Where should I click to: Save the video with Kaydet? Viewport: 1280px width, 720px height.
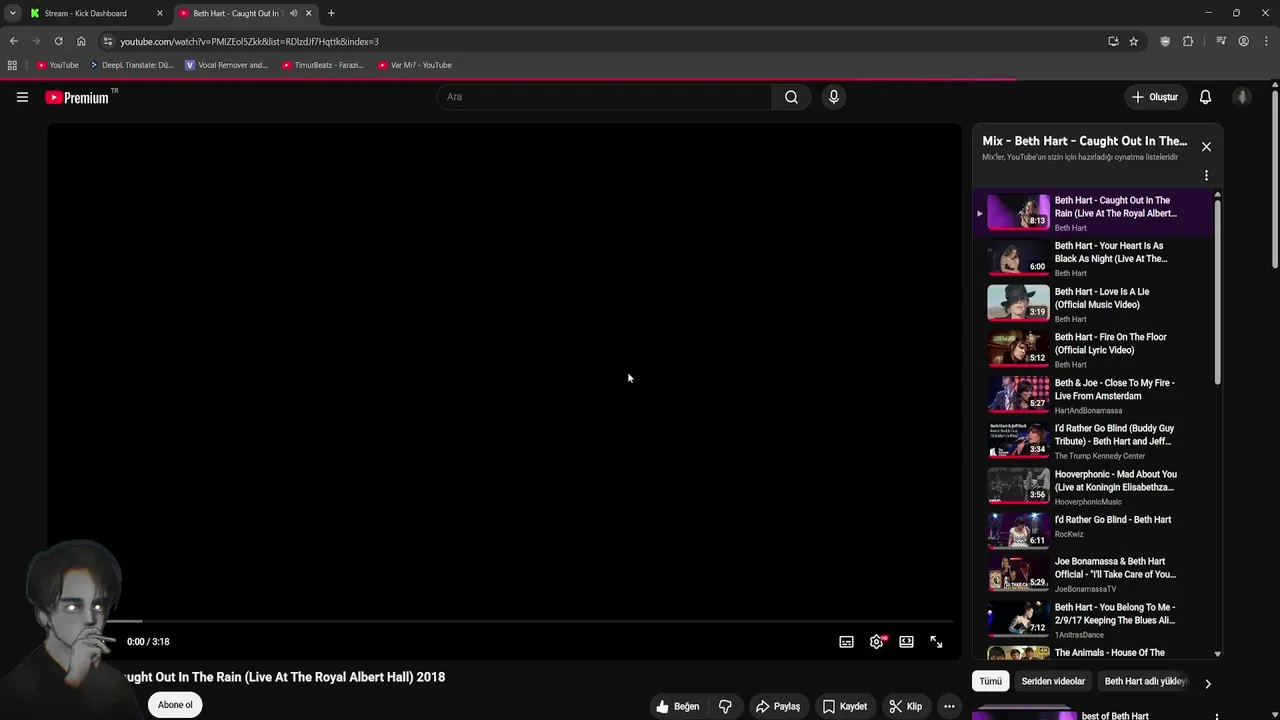tap(845, 706)
